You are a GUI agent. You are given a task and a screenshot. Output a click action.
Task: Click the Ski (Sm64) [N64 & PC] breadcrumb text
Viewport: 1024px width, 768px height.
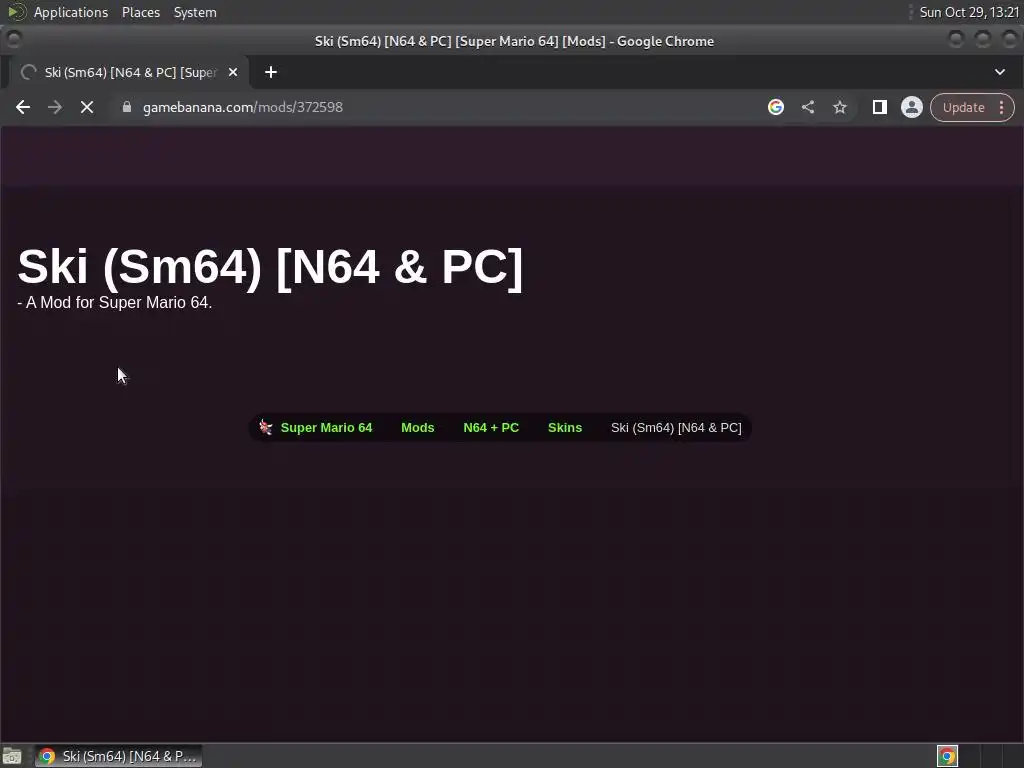[x=676, y=428]
